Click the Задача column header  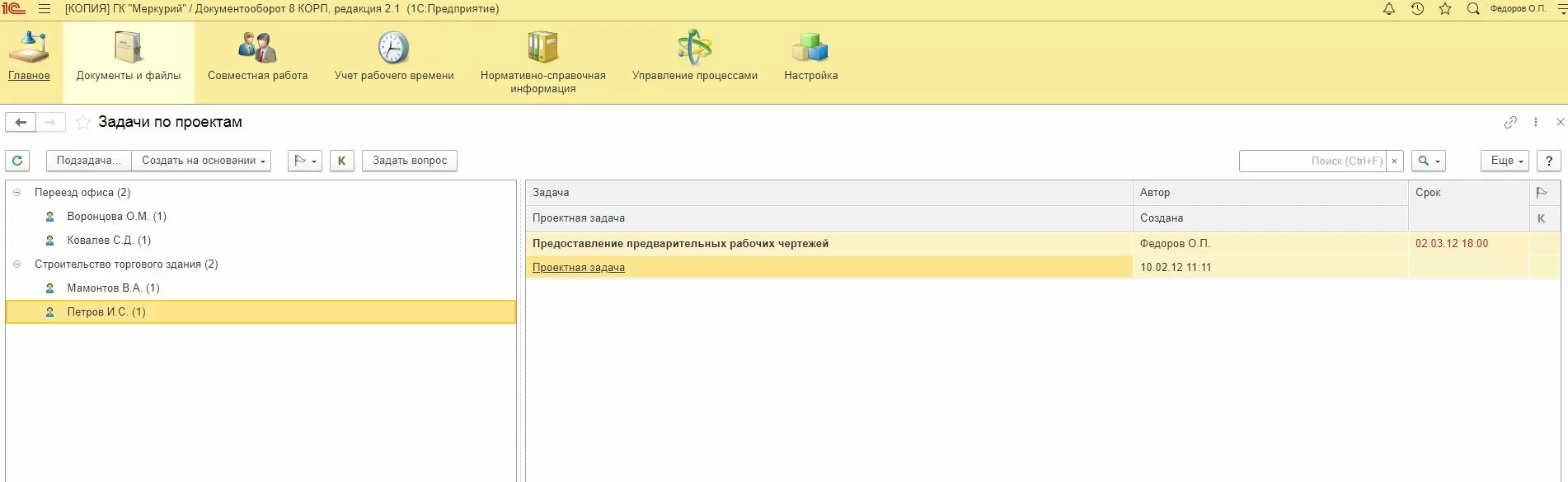(829, 192)
